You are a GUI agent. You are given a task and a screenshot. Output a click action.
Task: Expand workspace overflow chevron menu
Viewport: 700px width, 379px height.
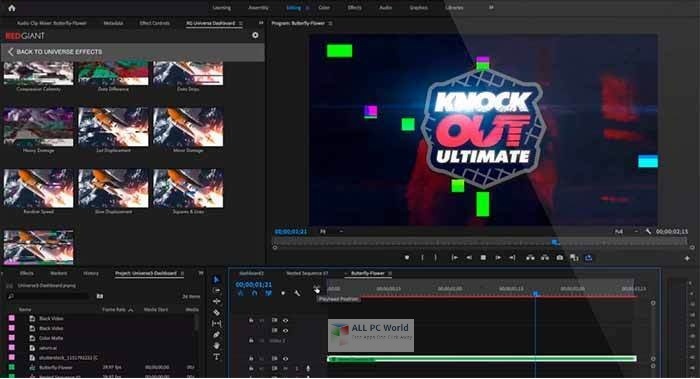(491, 8)
